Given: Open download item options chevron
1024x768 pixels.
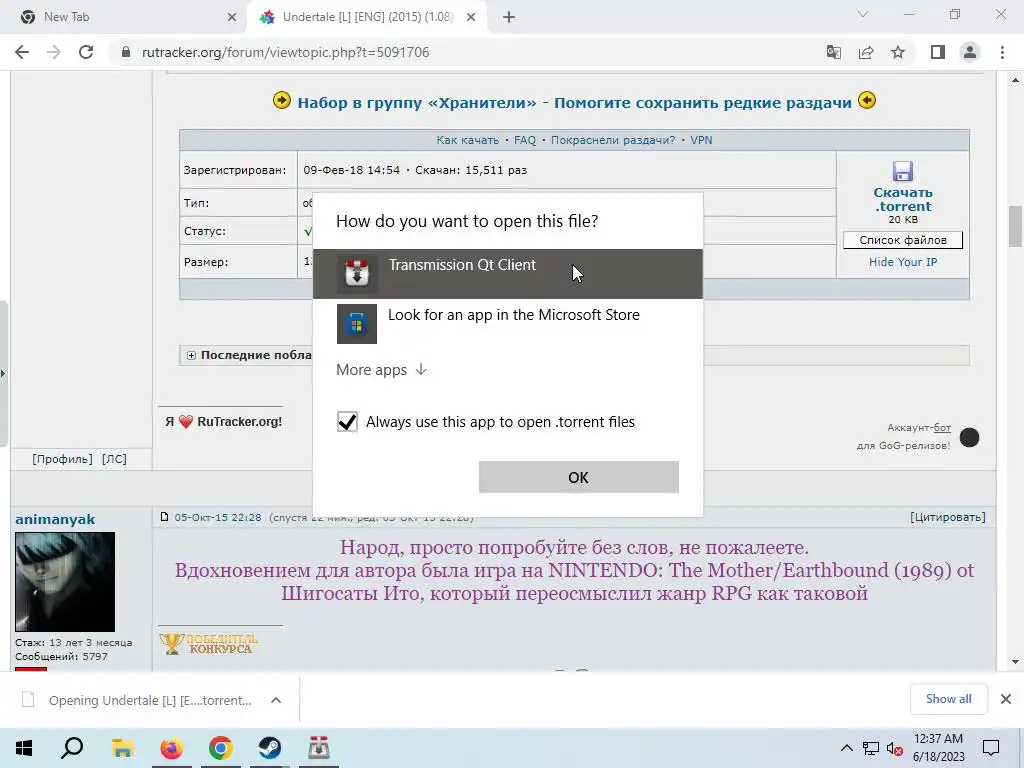Looking at the screenshot, I should (x=276, y=700).
